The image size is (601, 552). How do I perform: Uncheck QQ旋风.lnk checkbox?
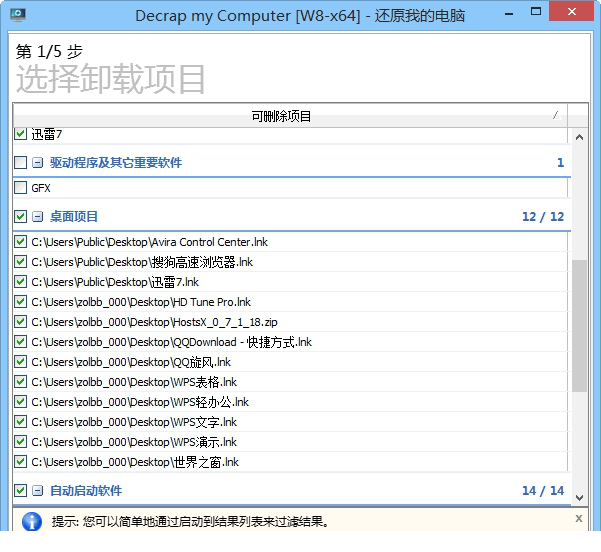(x=20, y=361)
